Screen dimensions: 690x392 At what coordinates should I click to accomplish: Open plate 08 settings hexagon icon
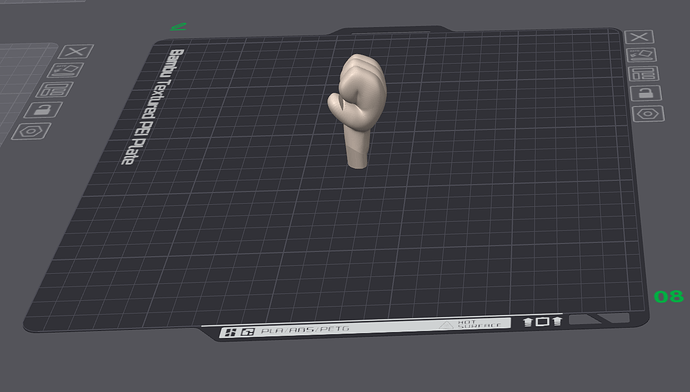(x=648, y=114)
